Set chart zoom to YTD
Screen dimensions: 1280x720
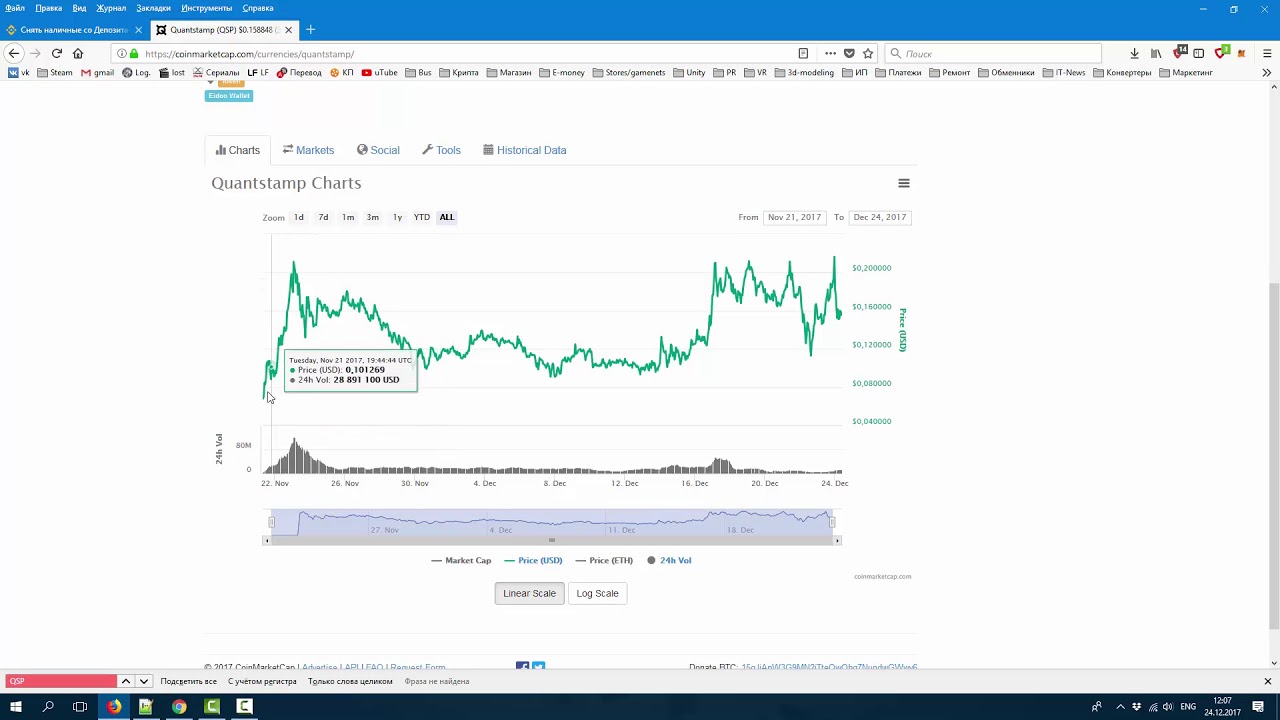pos(422,217)
